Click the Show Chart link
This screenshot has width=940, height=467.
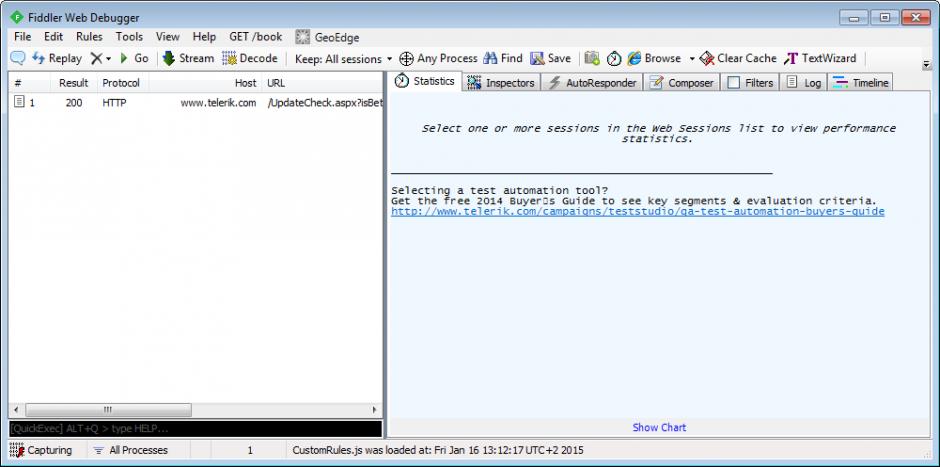click(659, 427)
